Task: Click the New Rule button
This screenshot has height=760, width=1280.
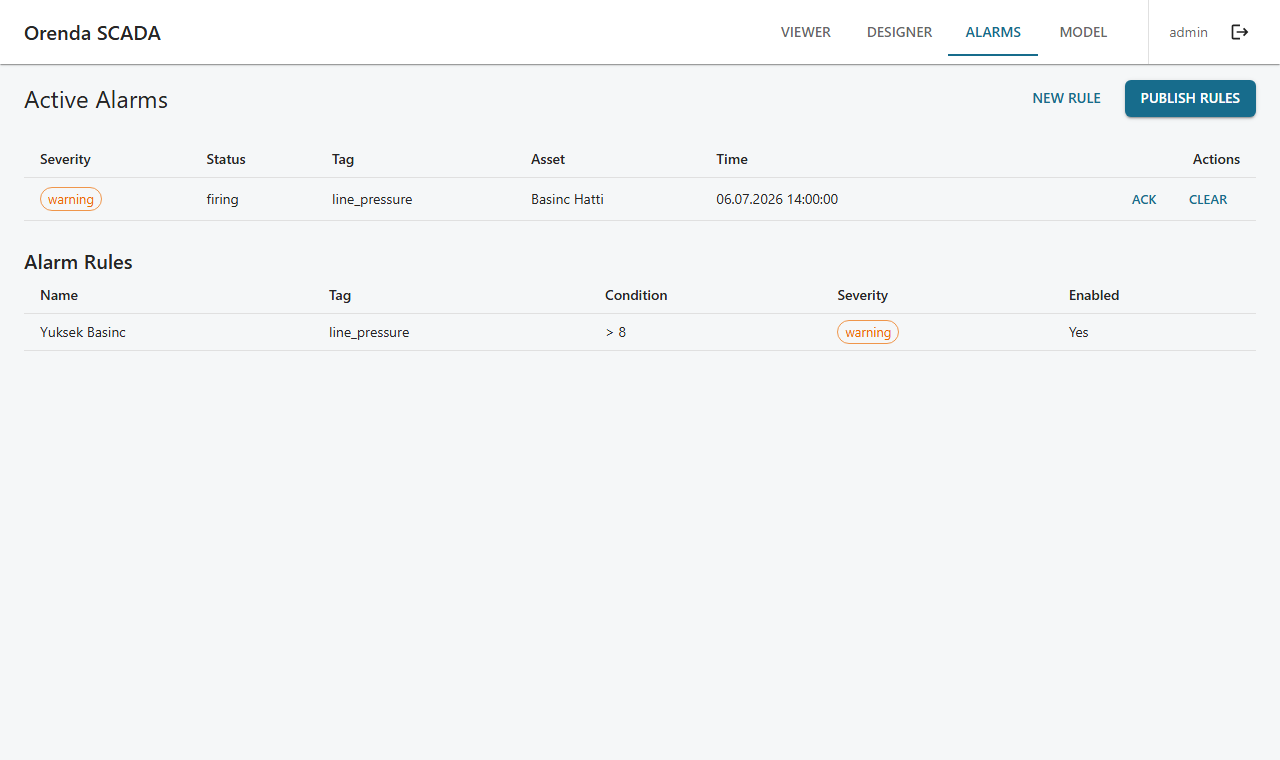Action: point(1066,98)
